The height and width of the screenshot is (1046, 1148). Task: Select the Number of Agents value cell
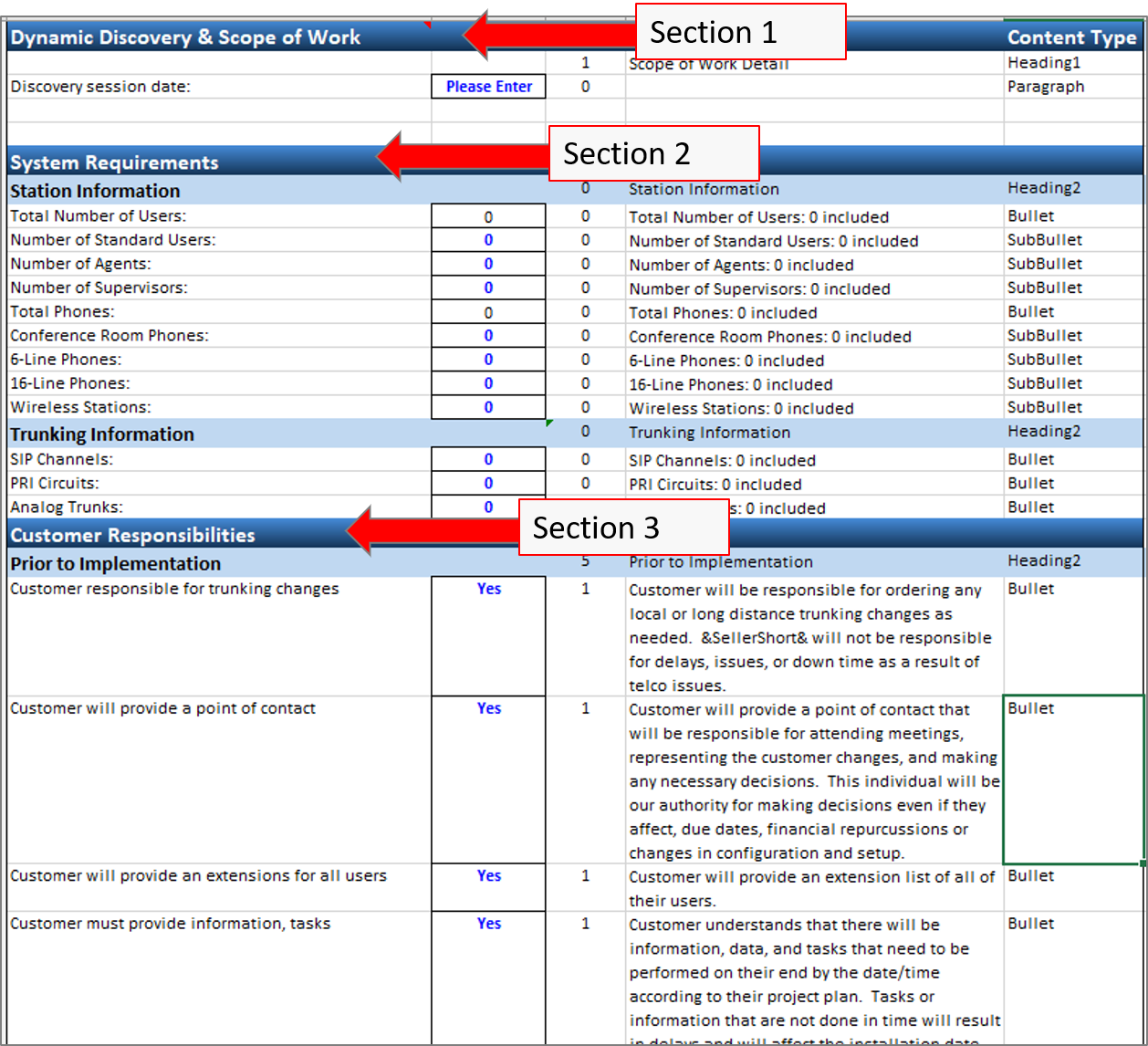pyautogui.click(x=488, y=264)
